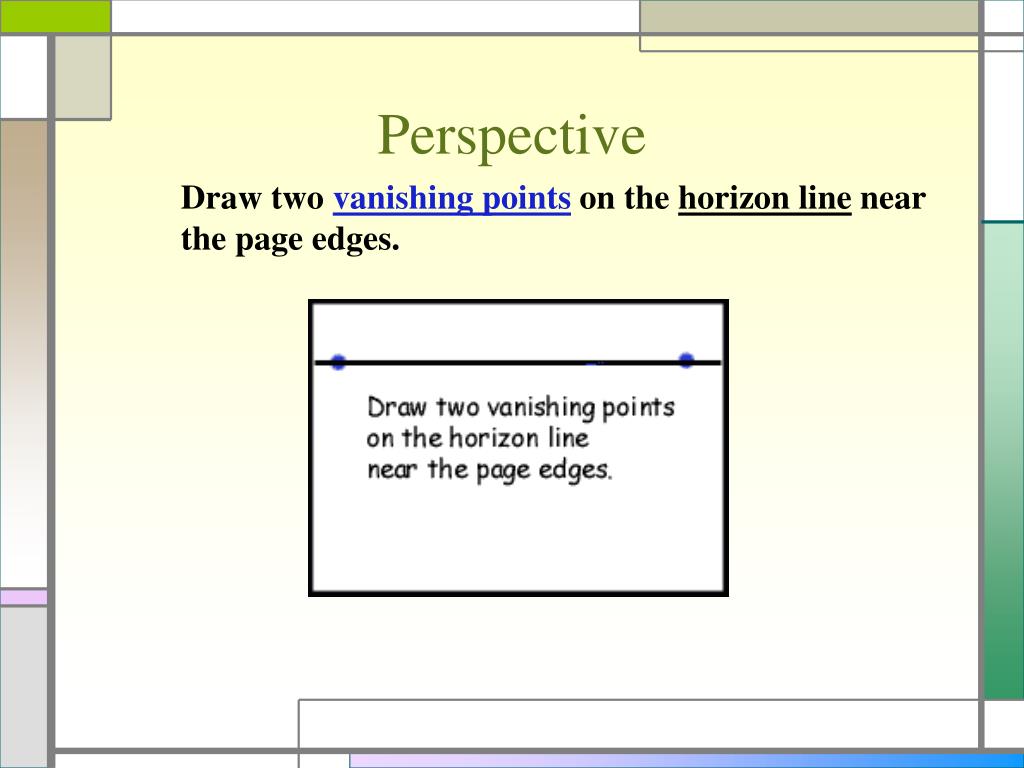Click "Draw two vanishing points" caption in diagram

[x=520, y=408]
